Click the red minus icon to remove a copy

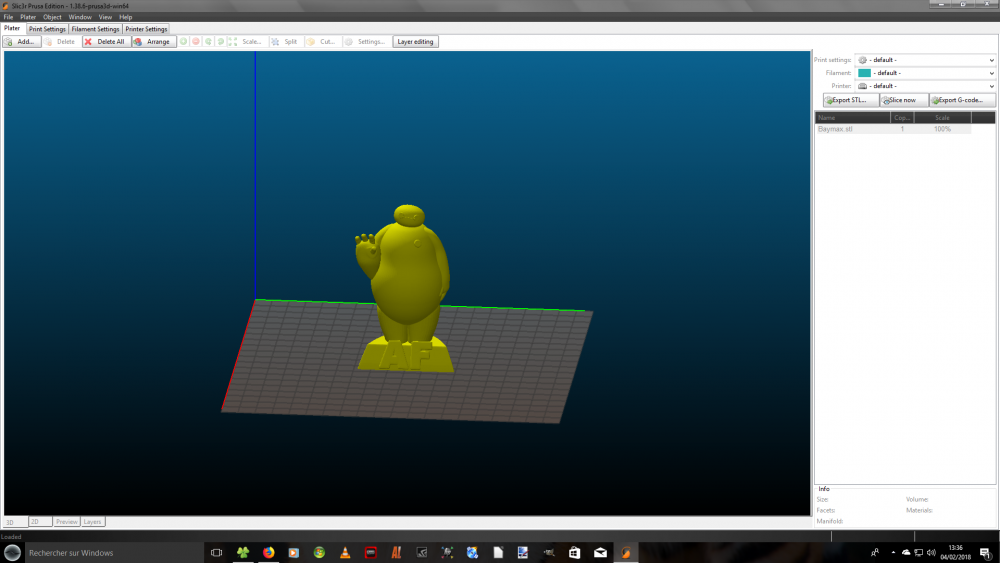[x=196, y=41]
